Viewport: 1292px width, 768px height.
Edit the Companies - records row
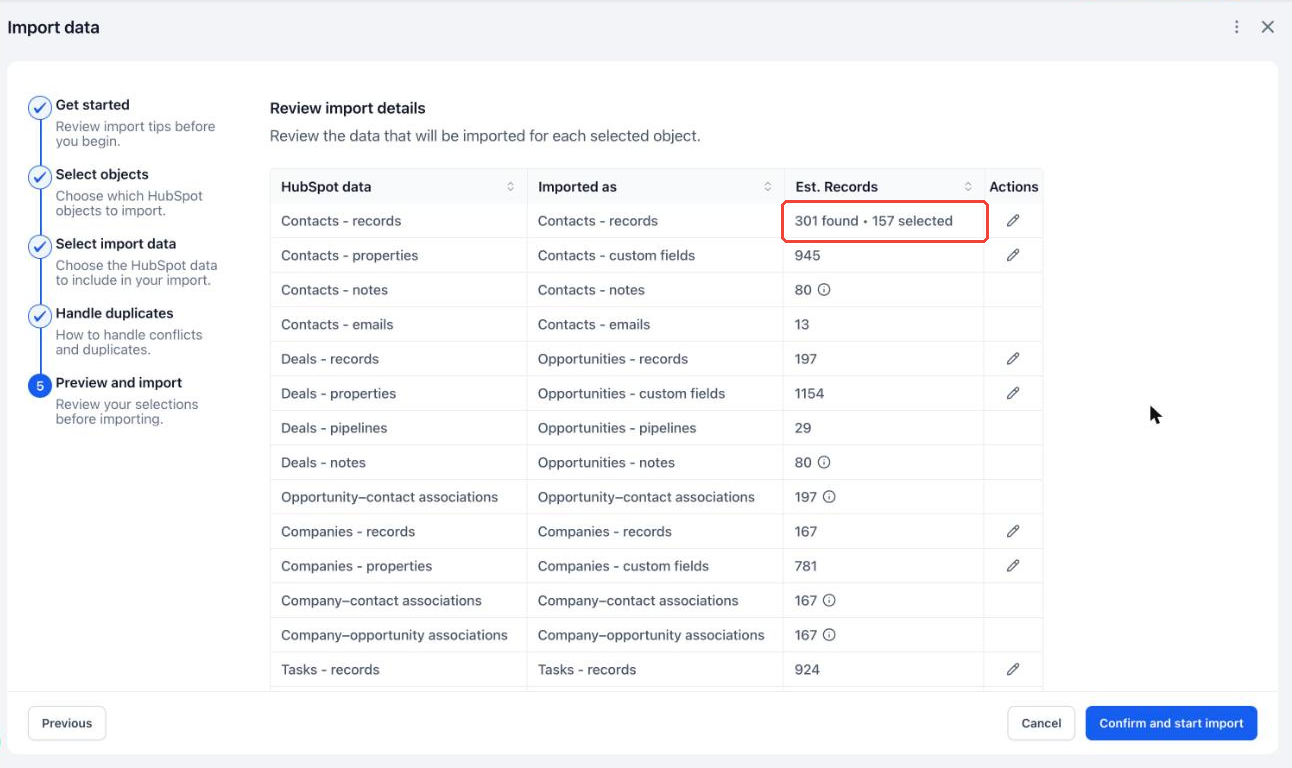point(1013,531)
